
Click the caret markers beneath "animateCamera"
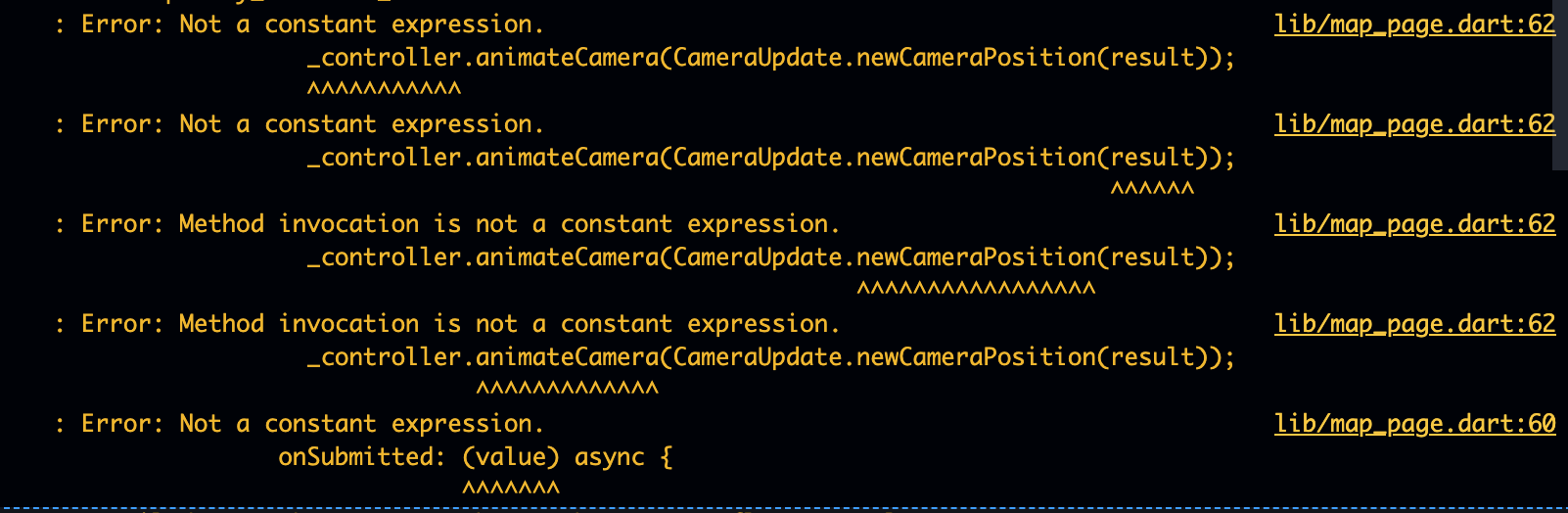click(x=567, y=389)
